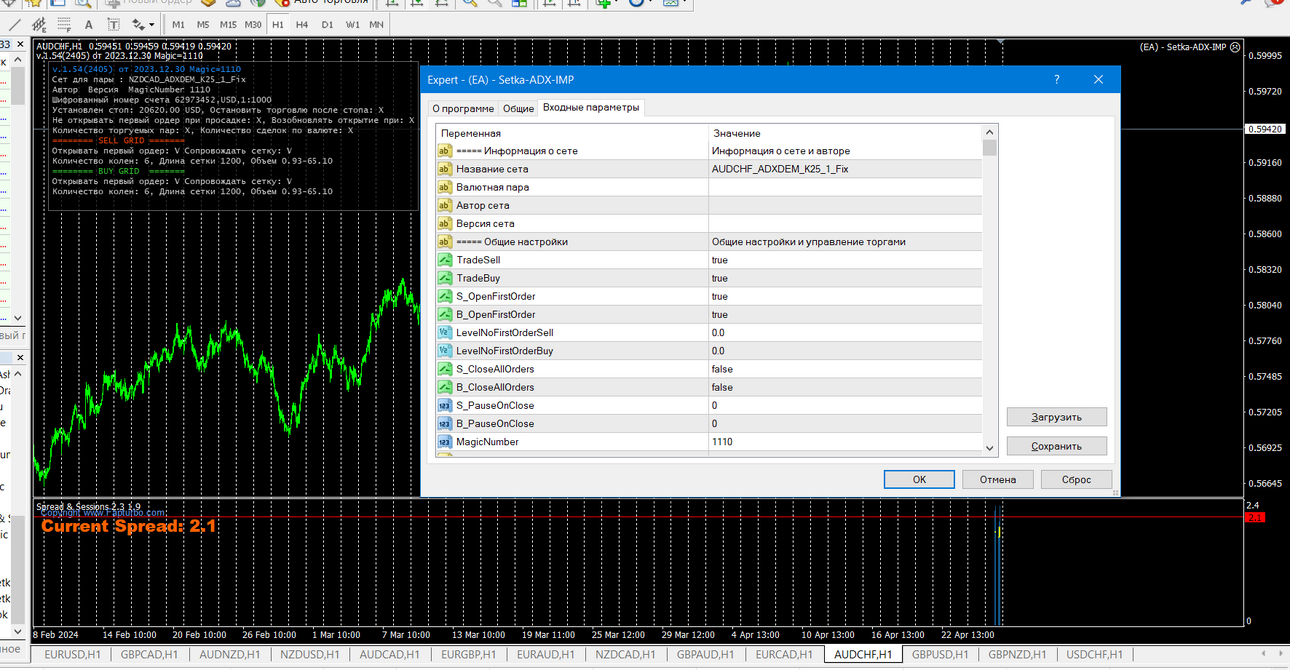The height and width of the screenshot is (670, 1290).
Task: Switch chart timeframe to M1
Action: pyautogui.click(x=178, y=24)
